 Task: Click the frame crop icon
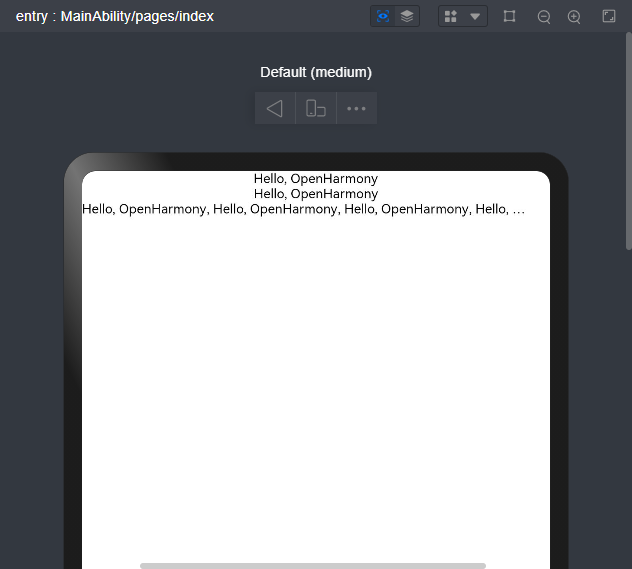509,17
